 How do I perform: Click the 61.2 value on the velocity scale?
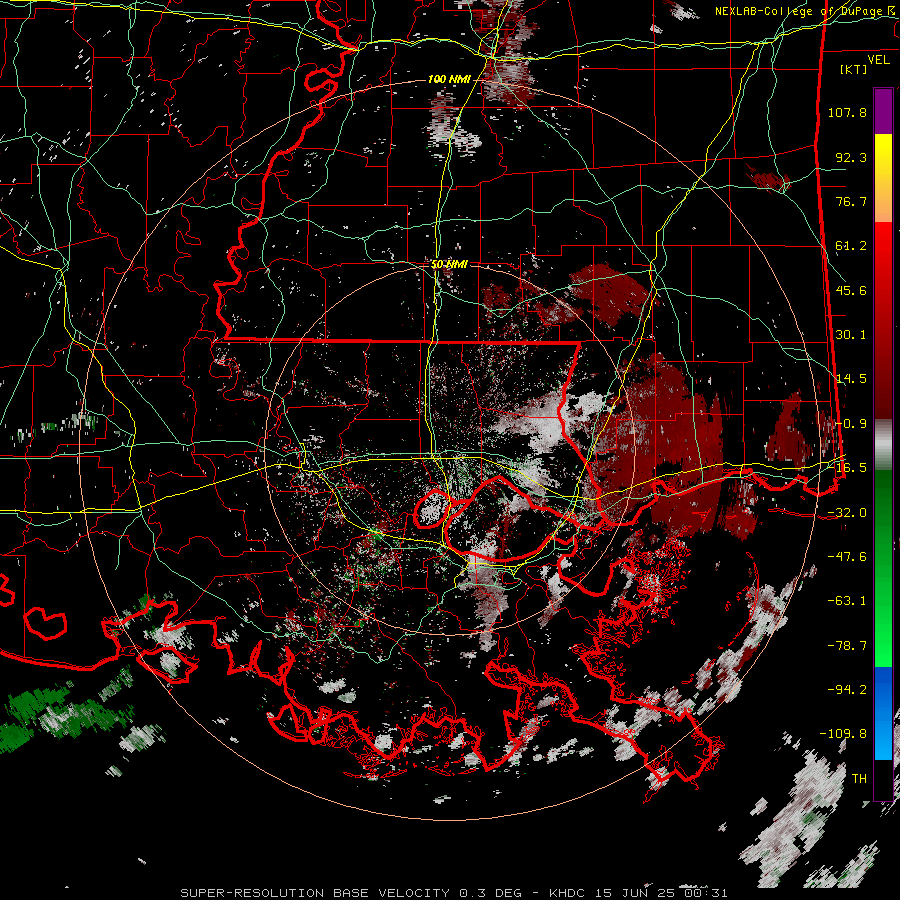point(851,246)
